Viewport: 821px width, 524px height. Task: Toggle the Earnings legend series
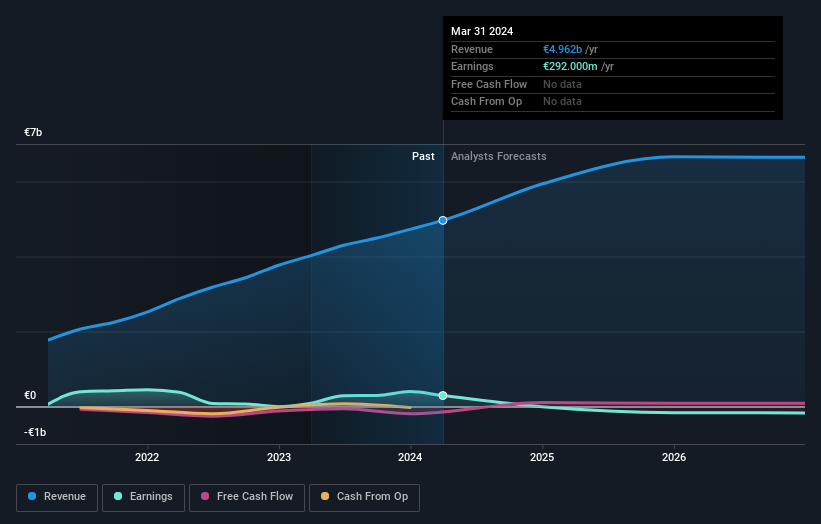coord(143,497)
